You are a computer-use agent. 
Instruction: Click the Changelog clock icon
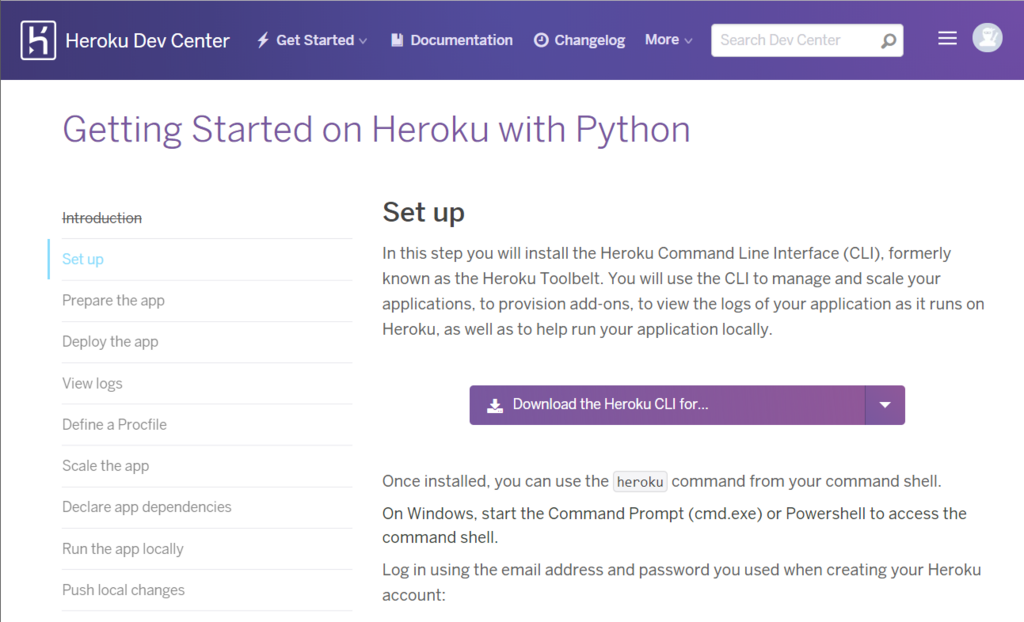tap(541, 40)
